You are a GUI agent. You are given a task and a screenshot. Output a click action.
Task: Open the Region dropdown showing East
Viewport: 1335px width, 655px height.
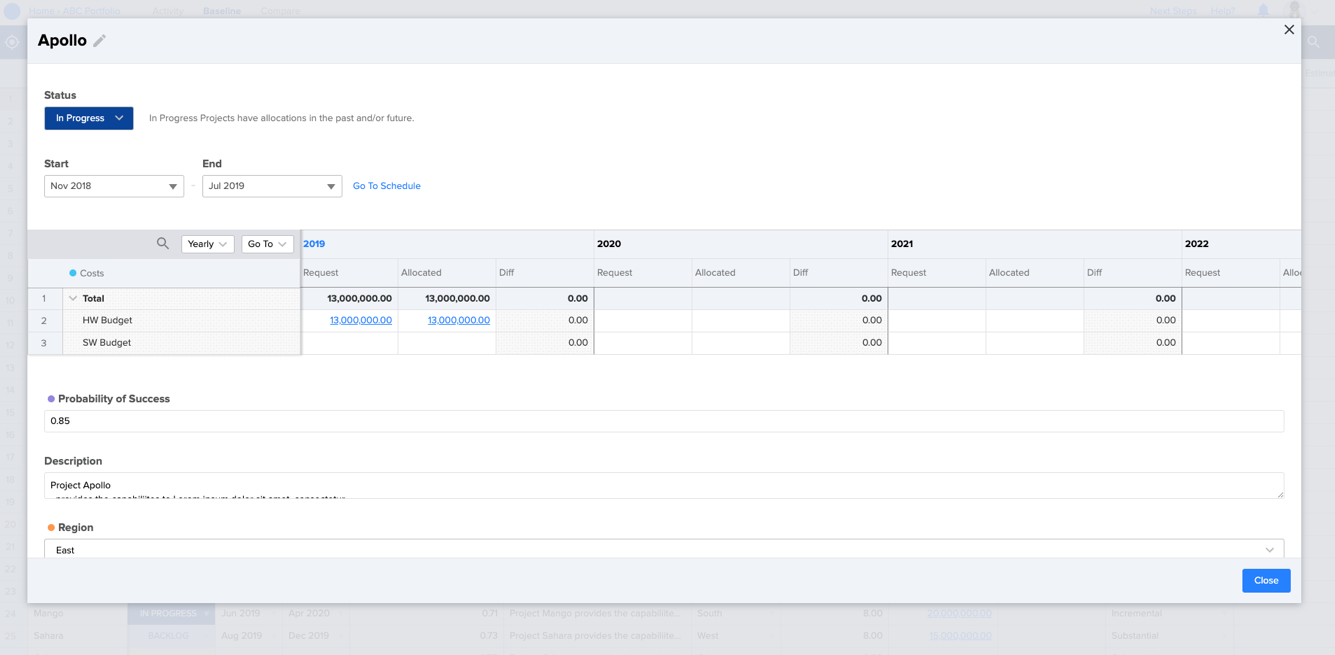tap(664, 549)
